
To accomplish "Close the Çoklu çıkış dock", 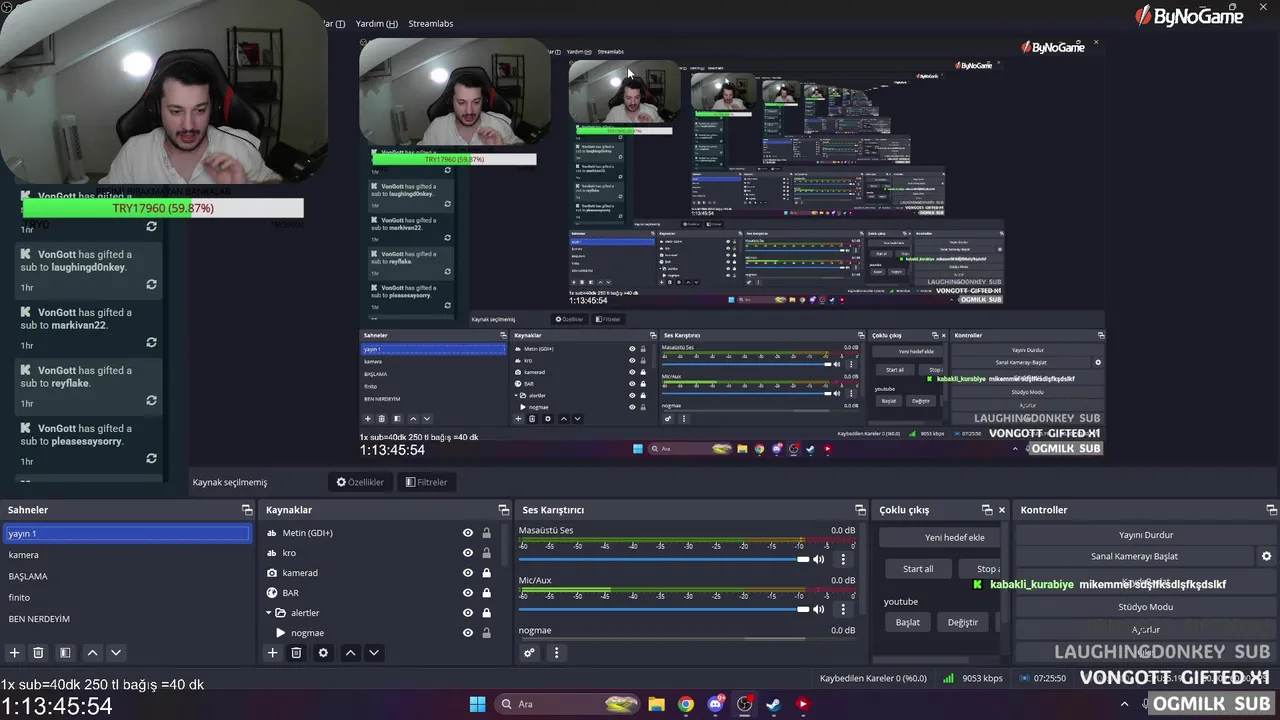I will coord(1002,510).
